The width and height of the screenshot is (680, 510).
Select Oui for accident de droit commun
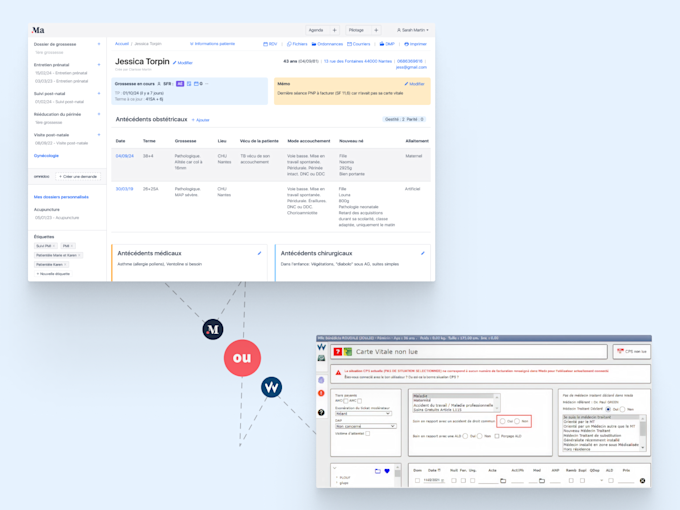(503, 421)
